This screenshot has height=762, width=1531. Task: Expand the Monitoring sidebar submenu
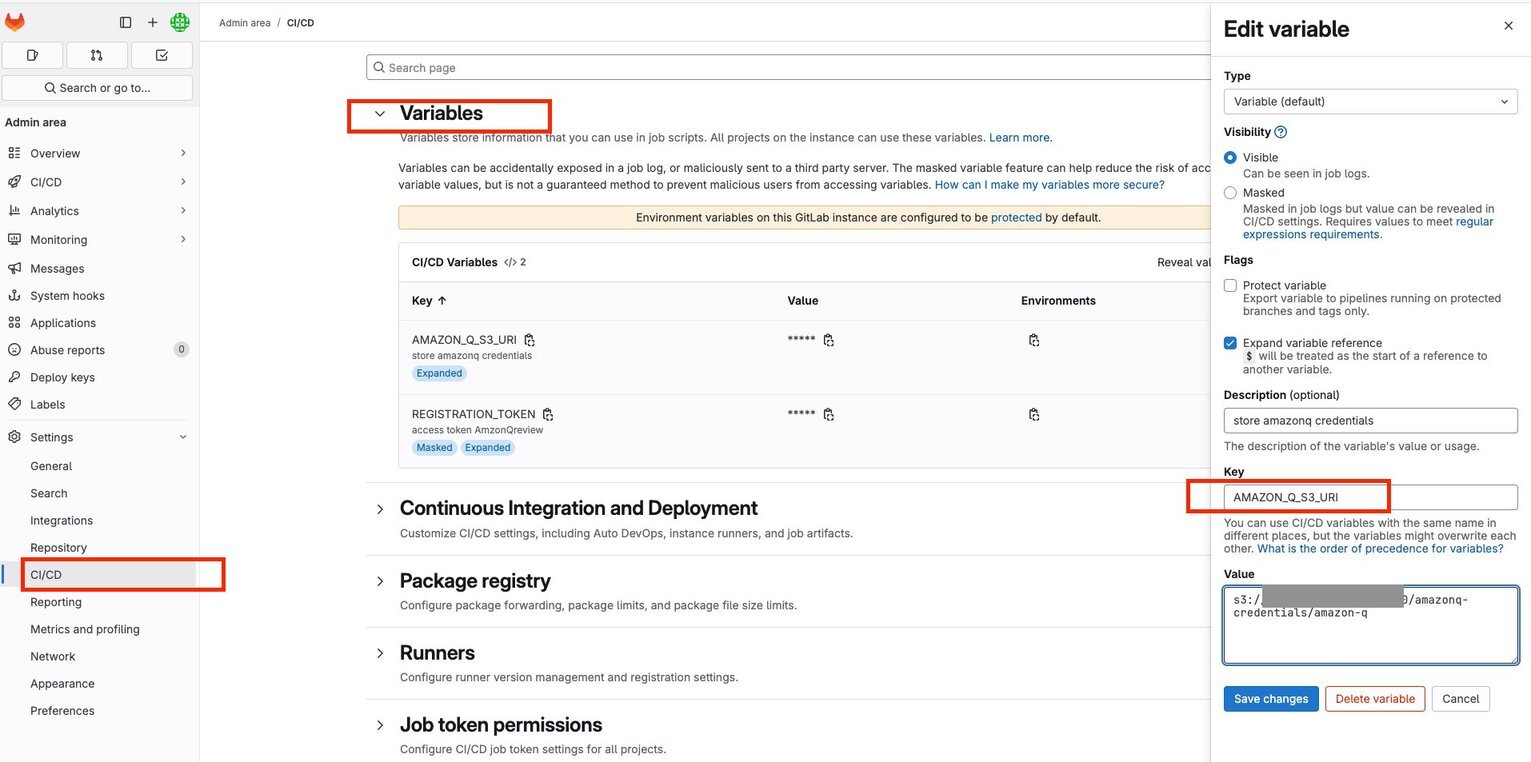[x=183, y=240]
